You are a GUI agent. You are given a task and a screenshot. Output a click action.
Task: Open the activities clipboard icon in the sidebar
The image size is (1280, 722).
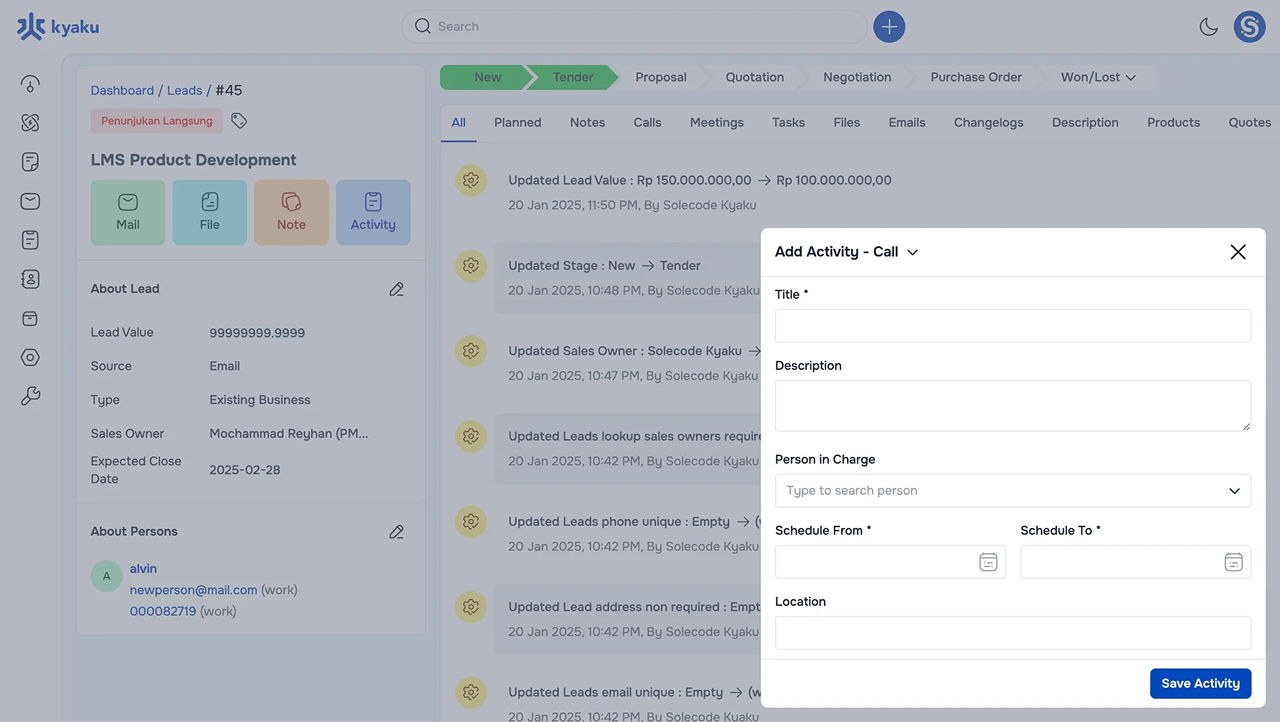coord(30,240)
